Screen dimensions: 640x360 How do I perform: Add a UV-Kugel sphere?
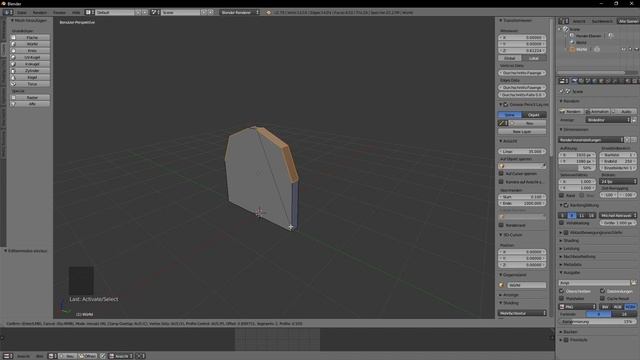coord(30,57)
